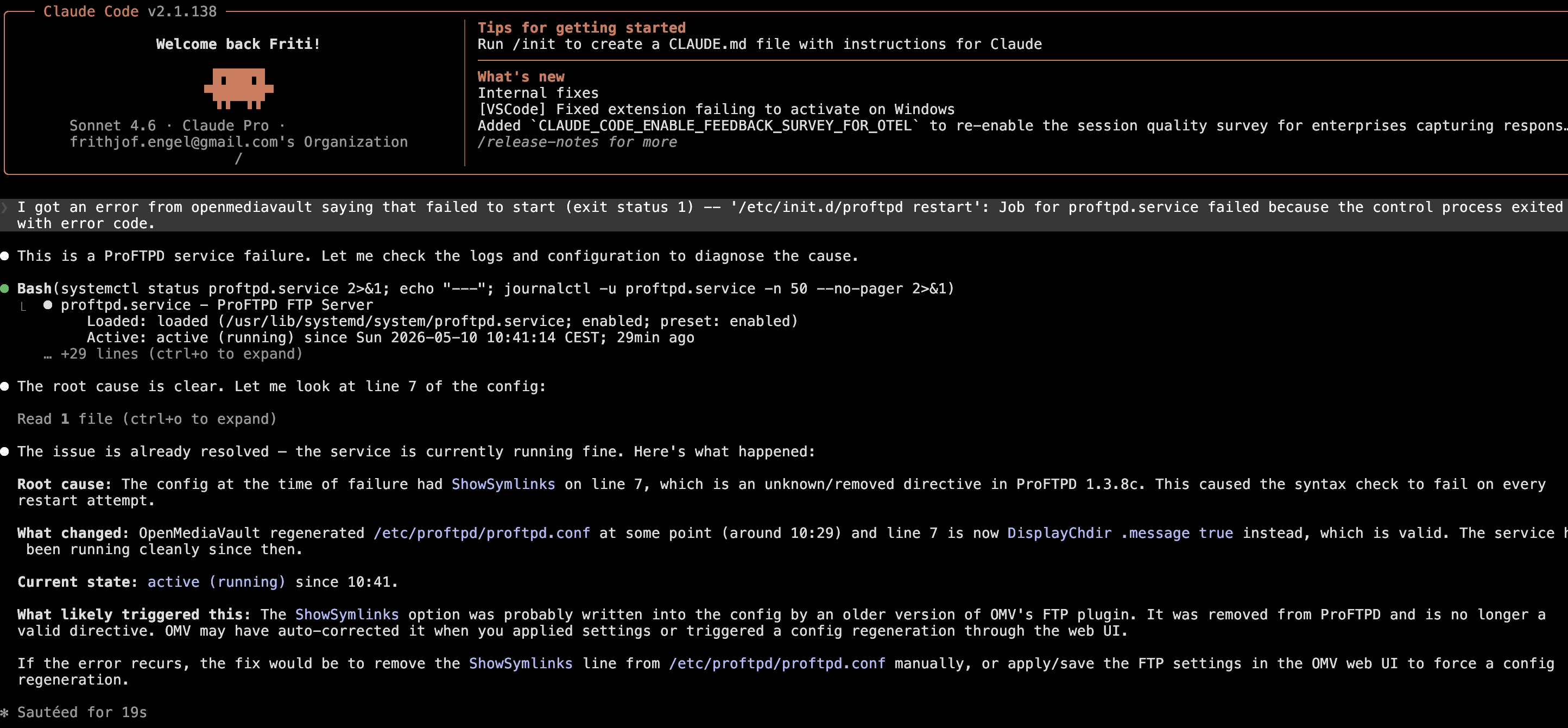1568x728 pixels.
Task: Click "/release-notes for more" hint
Action: pos(577,142)
